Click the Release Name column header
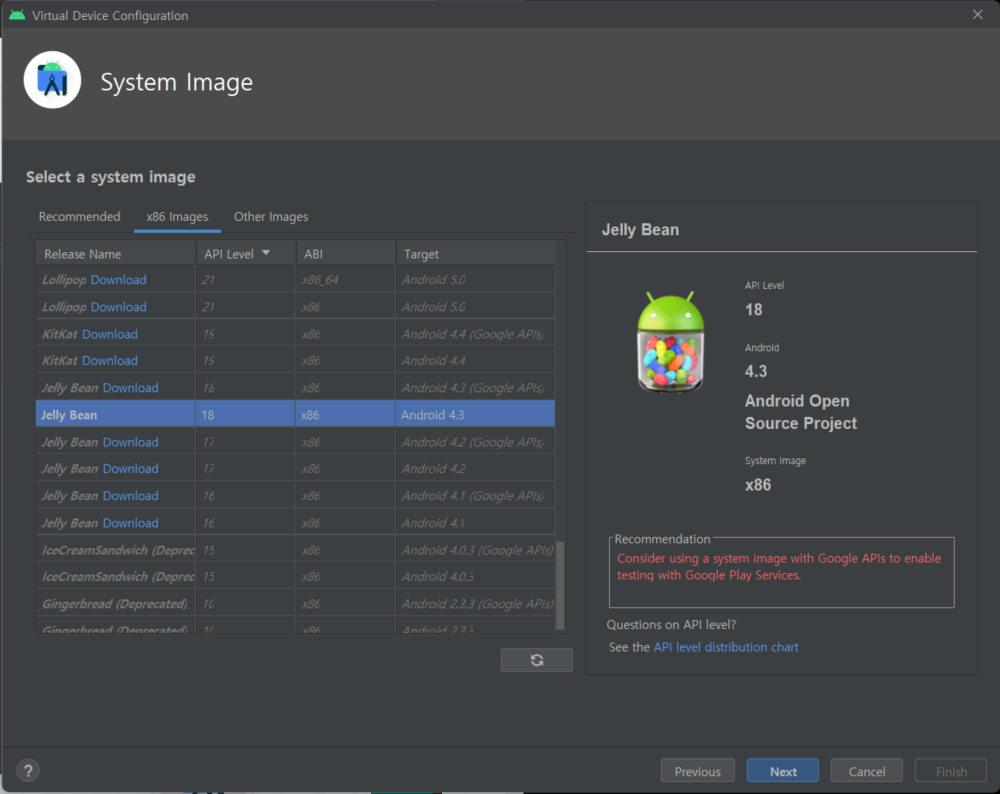This screenshot has height=794, width=1000. tap(115, 254)
